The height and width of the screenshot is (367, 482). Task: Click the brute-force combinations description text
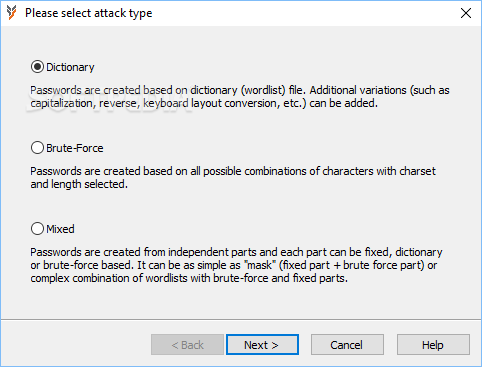[233, 177]
